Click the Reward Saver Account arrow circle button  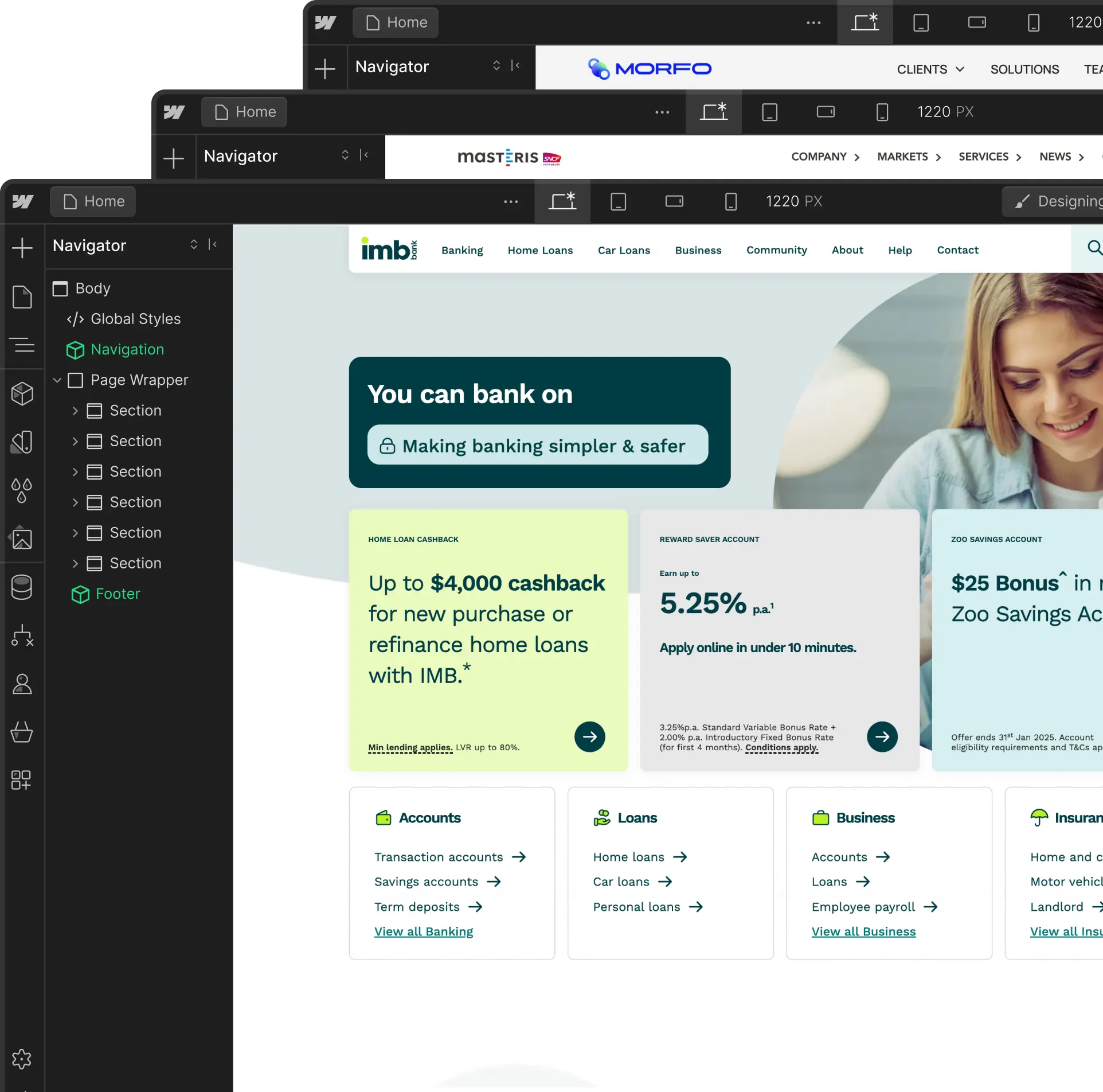[882, 736]
